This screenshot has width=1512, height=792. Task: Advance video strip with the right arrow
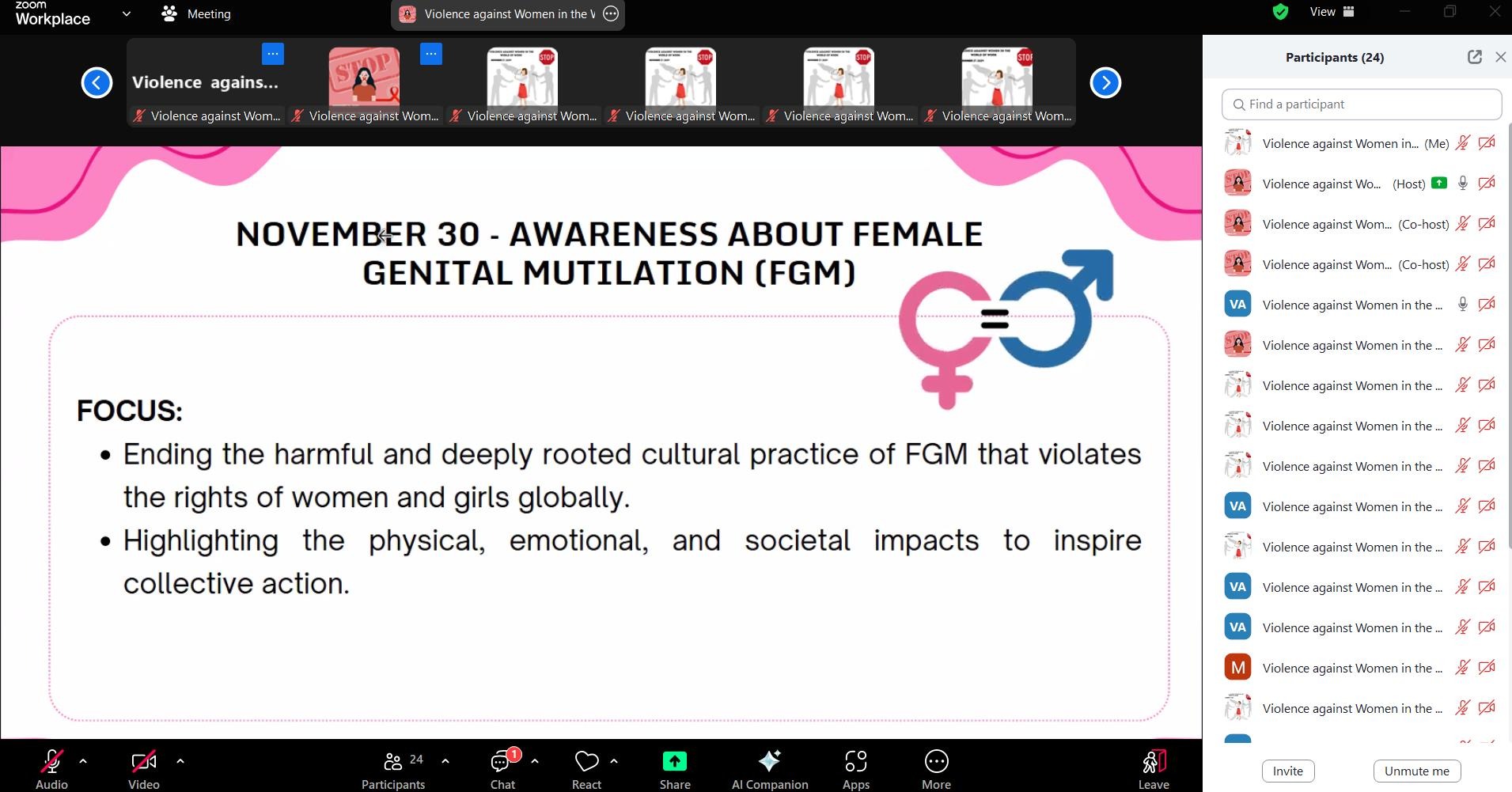tap(1105, 81)
